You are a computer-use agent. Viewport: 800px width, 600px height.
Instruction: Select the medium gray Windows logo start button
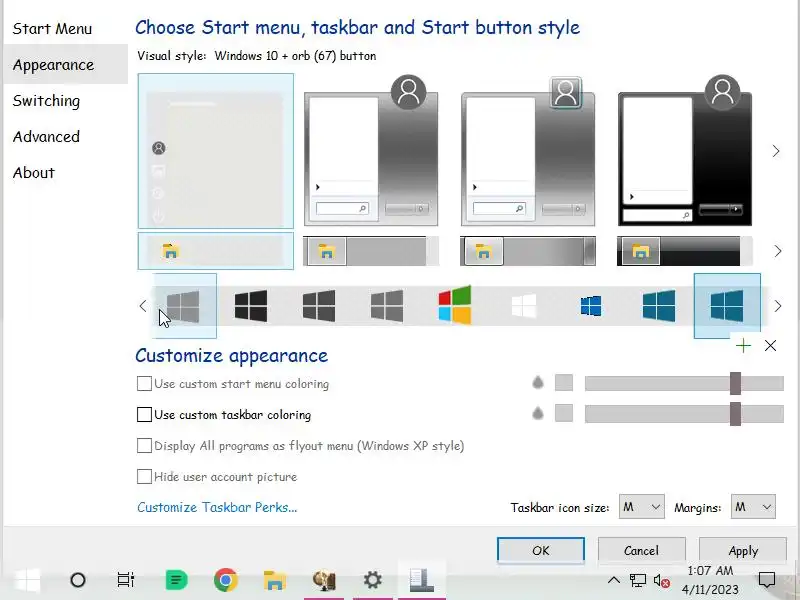click(x=387, y=306)
